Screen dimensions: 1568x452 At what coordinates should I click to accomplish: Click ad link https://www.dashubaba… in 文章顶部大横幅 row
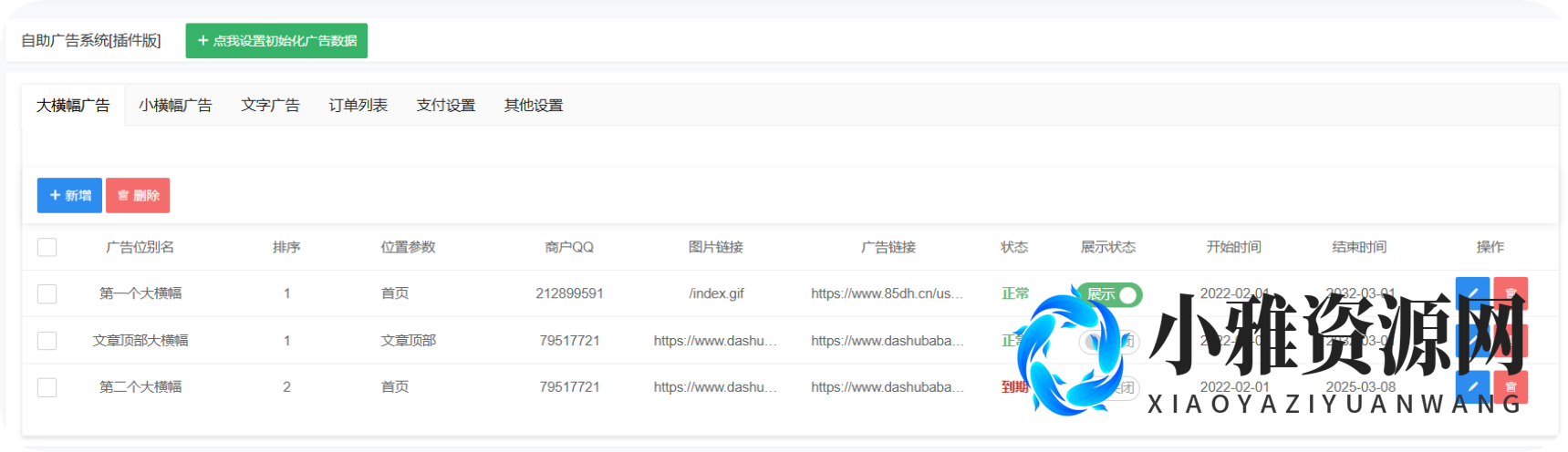[888, 341]
